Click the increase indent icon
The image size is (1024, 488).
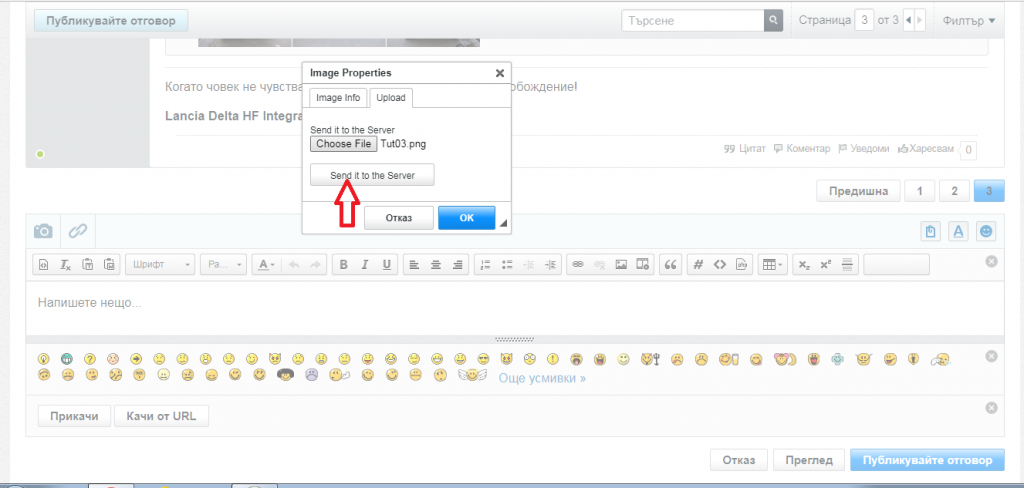[x=550, y=265]
